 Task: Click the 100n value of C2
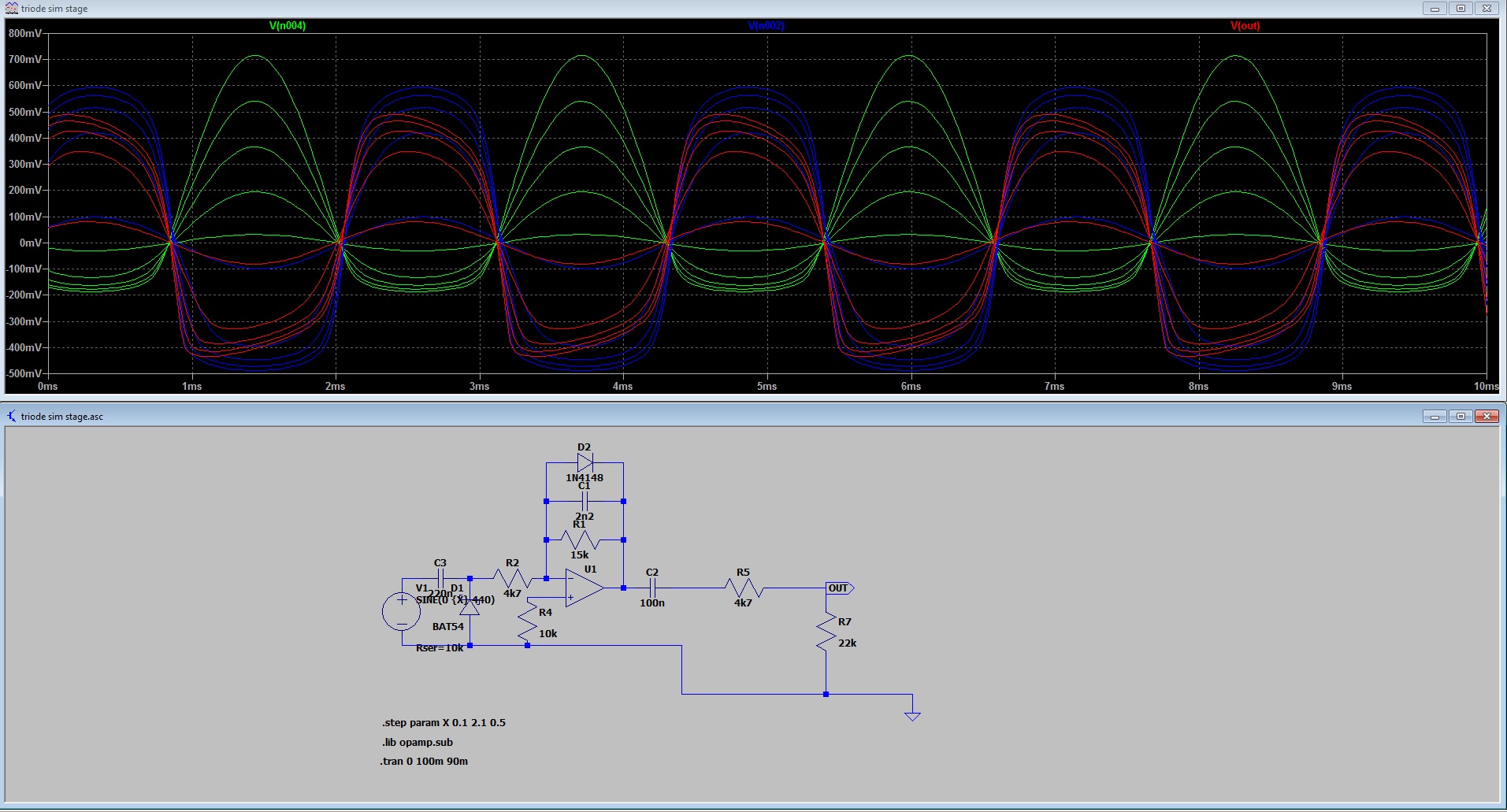point(652,603)
